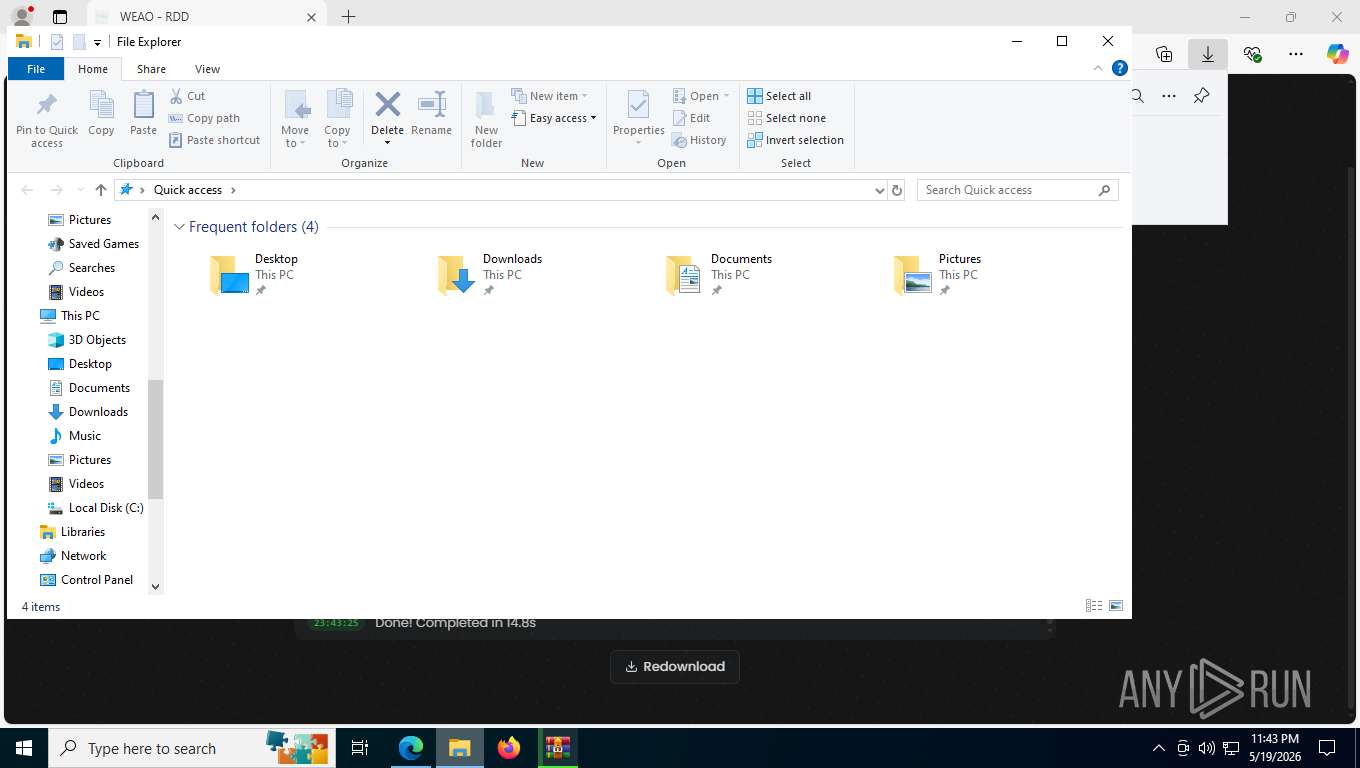Click the Delete red X icon
This screenshot has width=1360, height=768.
(387, 105)
